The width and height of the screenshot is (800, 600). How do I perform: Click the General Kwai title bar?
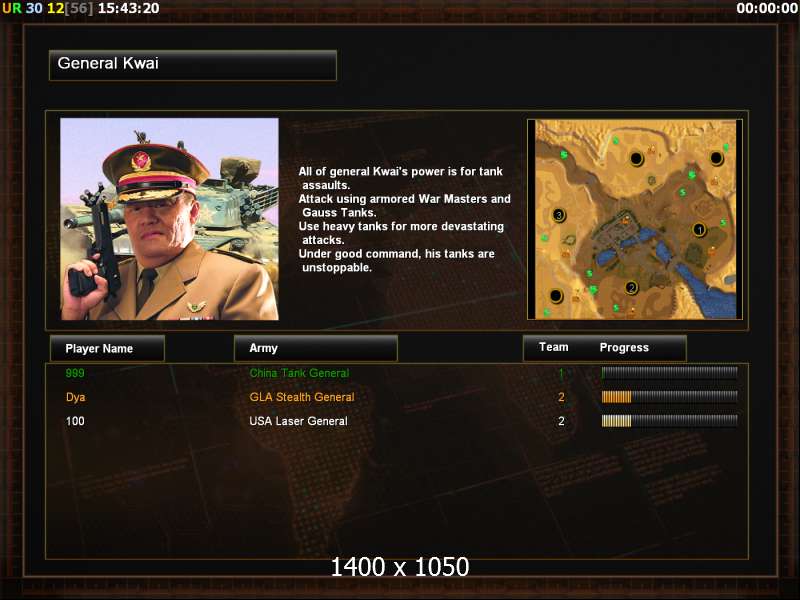(193, 65)
